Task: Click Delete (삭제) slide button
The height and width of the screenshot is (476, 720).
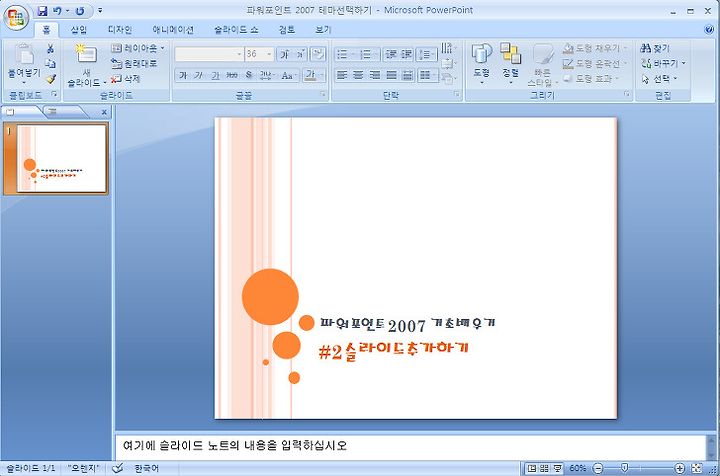Action: click(126, 79)
